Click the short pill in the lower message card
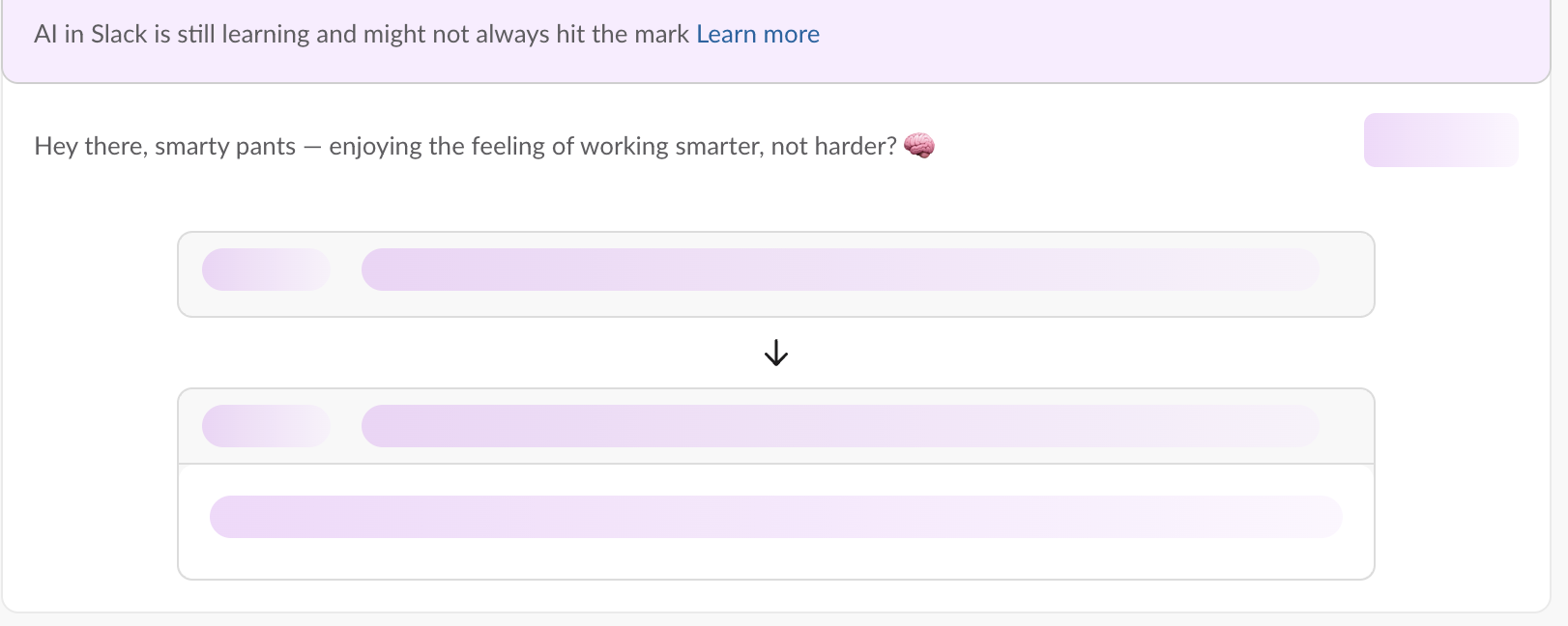The image size is (1568, 626). click(265, 425)
